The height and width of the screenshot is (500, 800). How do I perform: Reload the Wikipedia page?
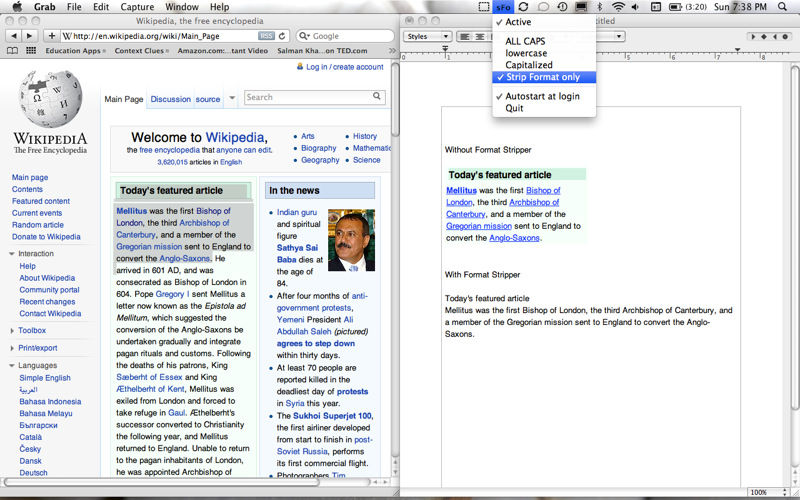coord(282,36)
